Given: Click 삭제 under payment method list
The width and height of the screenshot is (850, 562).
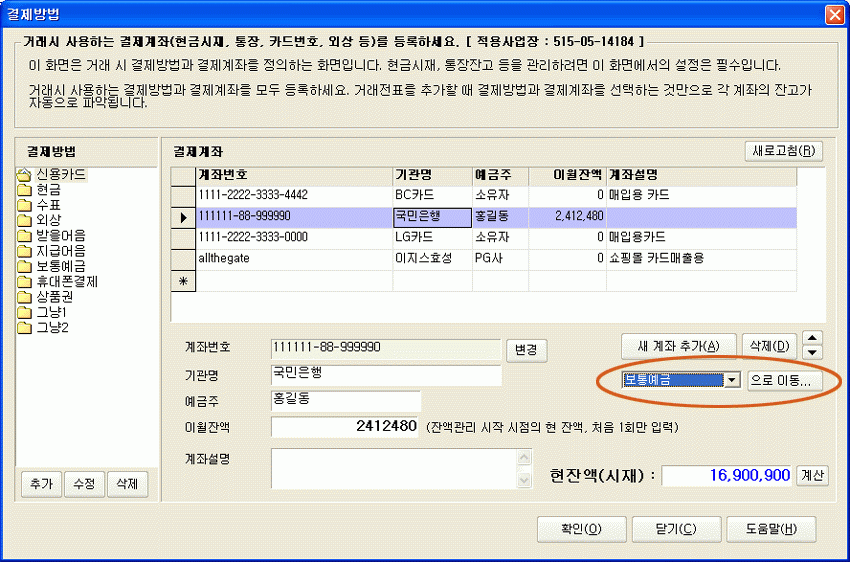Looking at the screenshot, I should (127, 483).
